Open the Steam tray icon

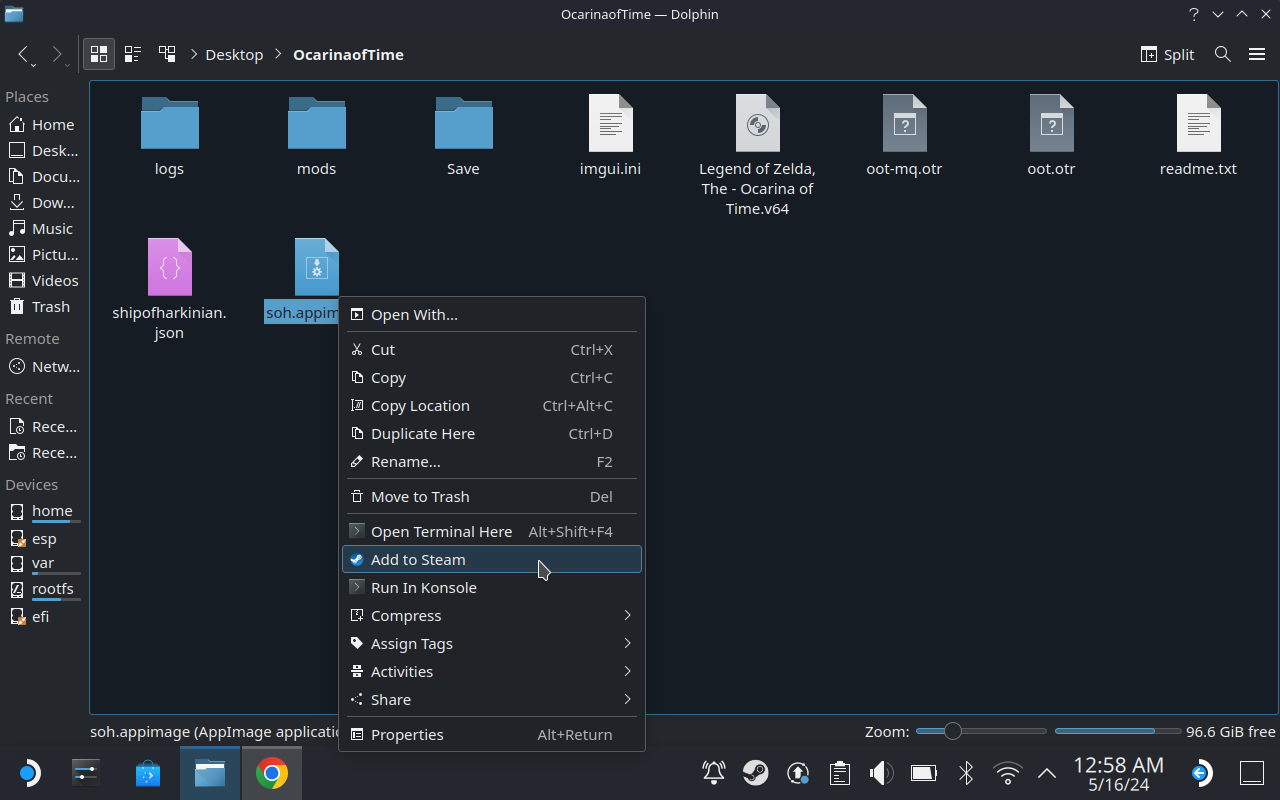(x=755, y=773)
